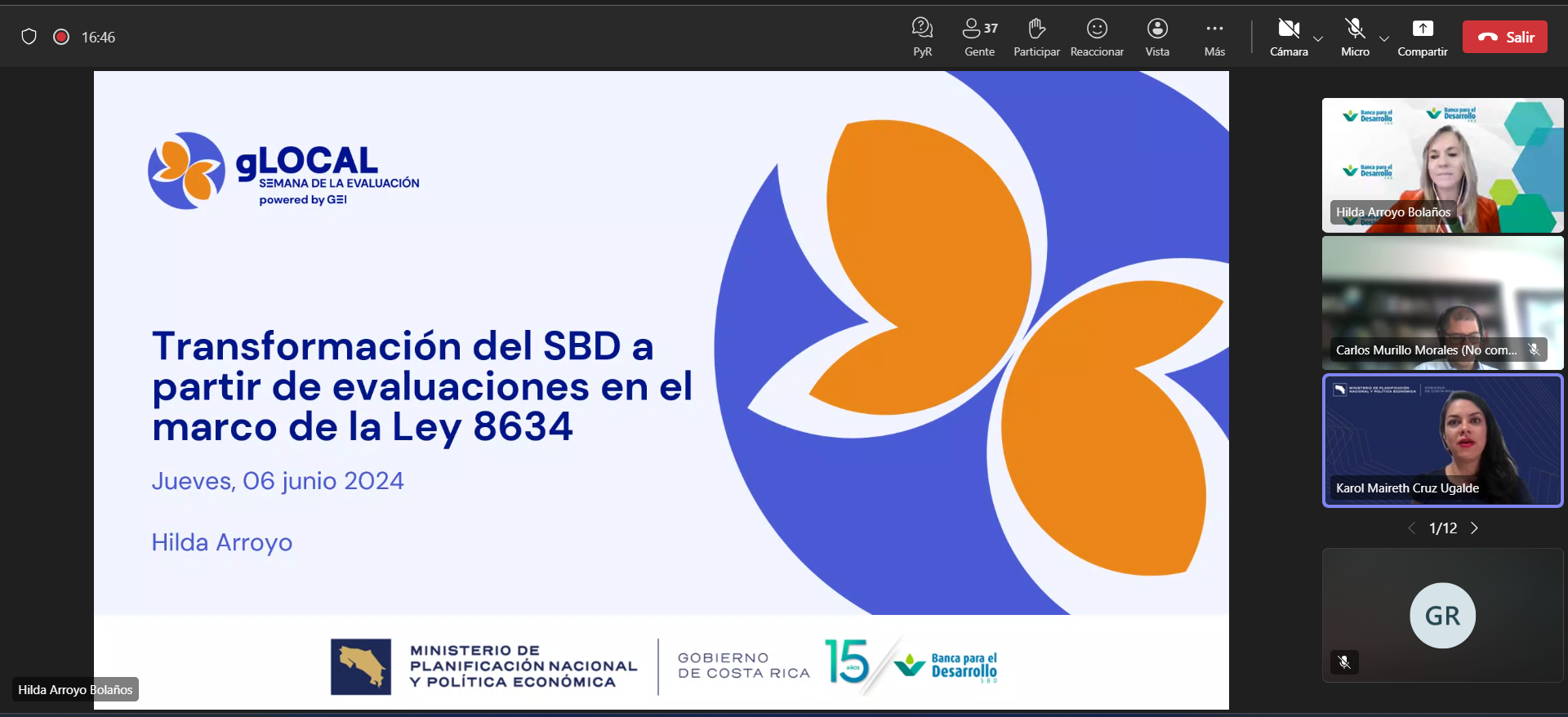Viewport: 1568px width, 717px height.
Task: Expand the Micro device options arrow
Action: click(x=1383, y=38)
